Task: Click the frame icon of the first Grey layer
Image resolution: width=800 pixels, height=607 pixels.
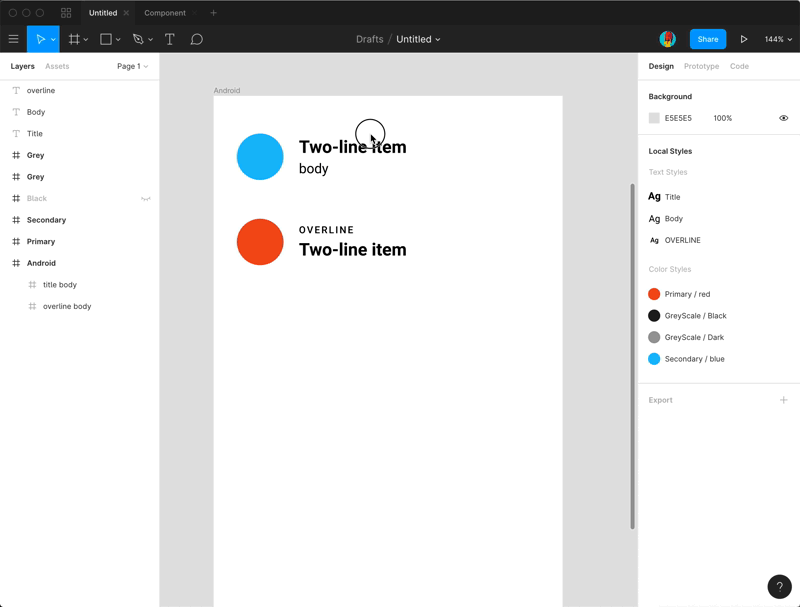Action: pos(16,155)
